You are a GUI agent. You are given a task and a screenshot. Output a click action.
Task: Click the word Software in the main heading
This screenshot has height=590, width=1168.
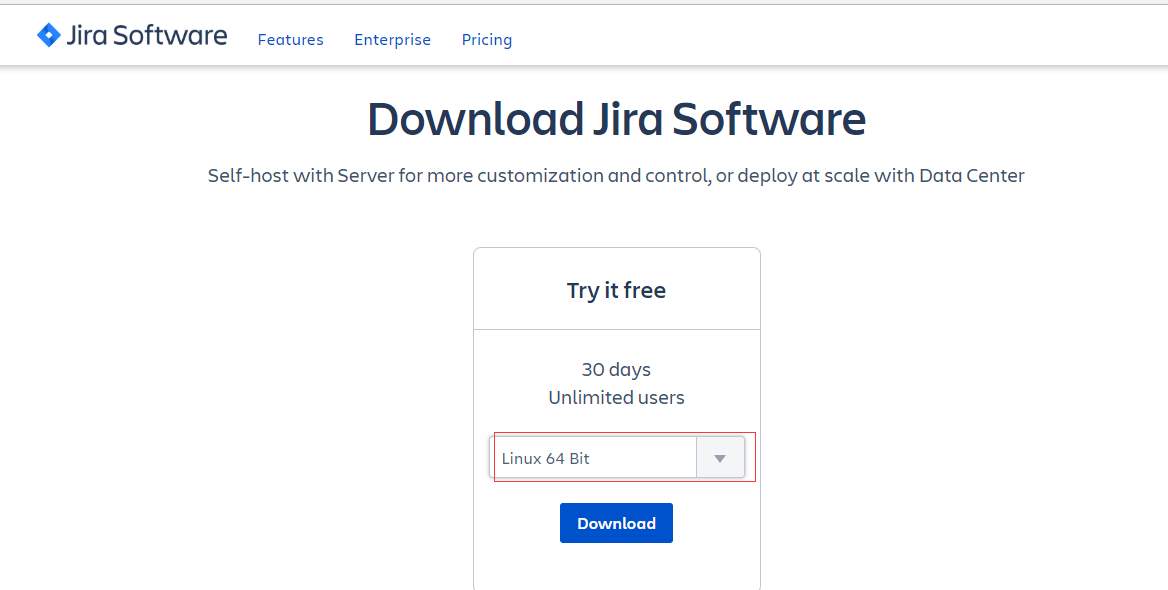[x=769, y=119]
